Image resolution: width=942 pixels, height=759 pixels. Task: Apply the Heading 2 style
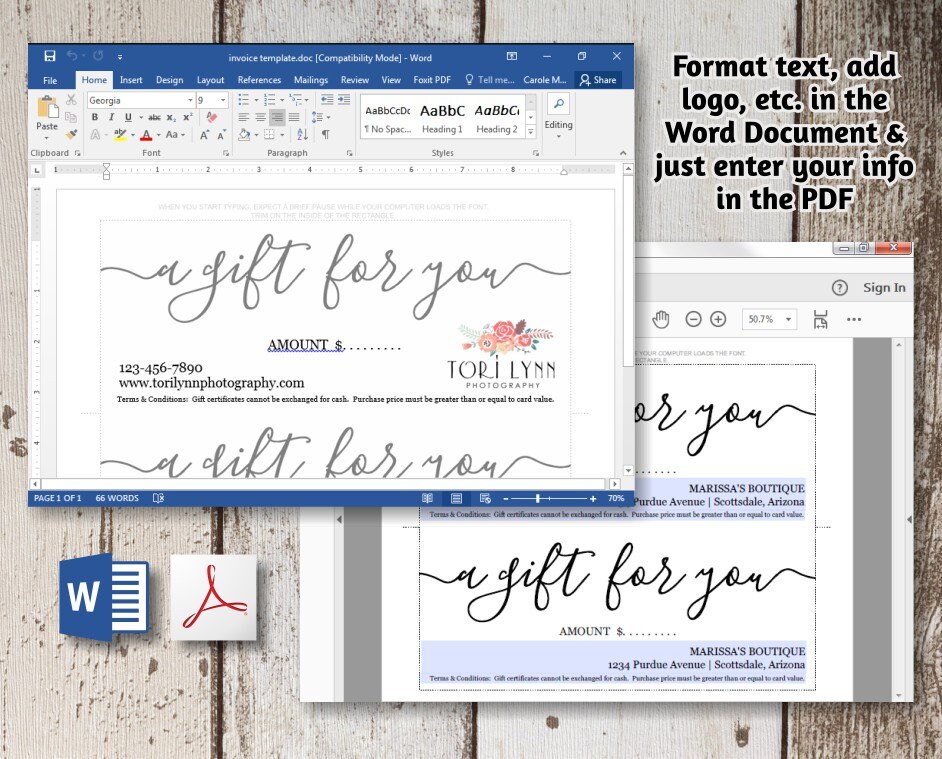pos(497,119)
